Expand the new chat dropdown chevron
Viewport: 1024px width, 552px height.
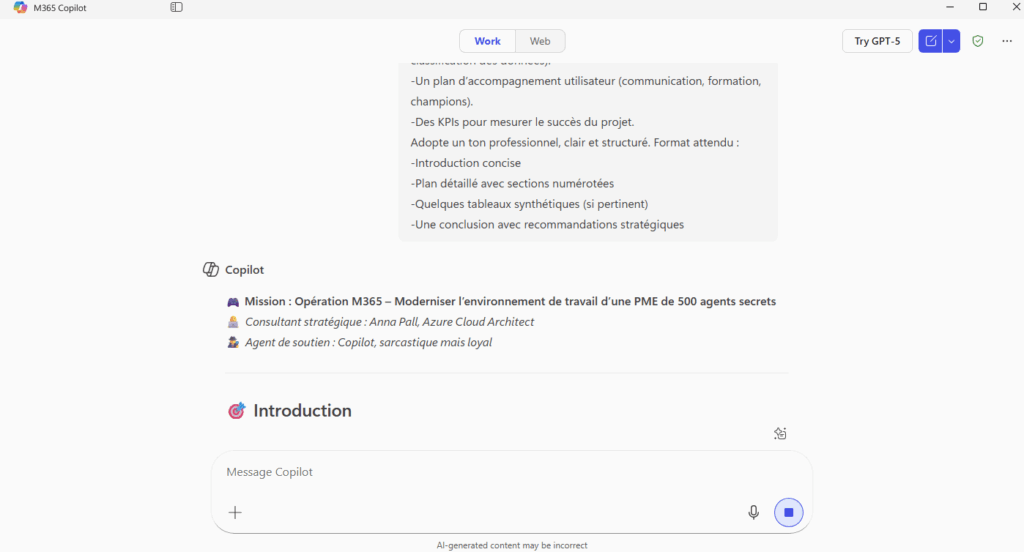click(952, 41)
